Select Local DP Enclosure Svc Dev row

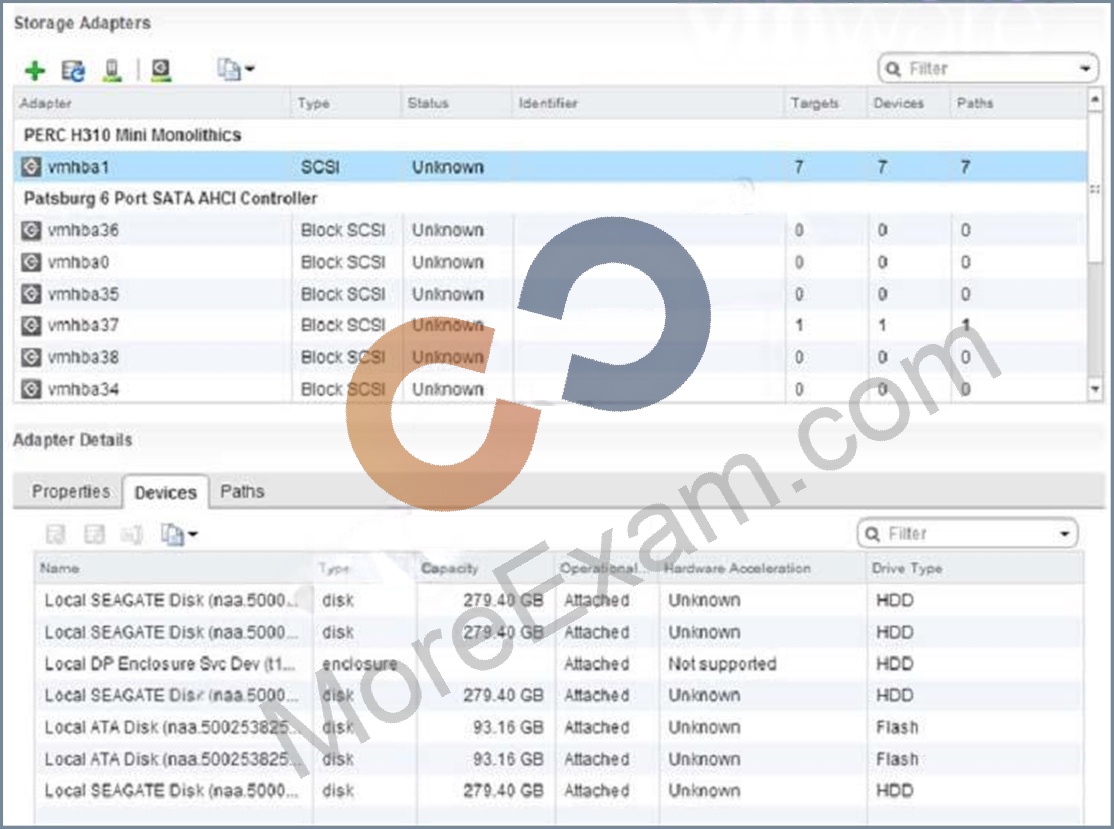(x=558, y=664)
